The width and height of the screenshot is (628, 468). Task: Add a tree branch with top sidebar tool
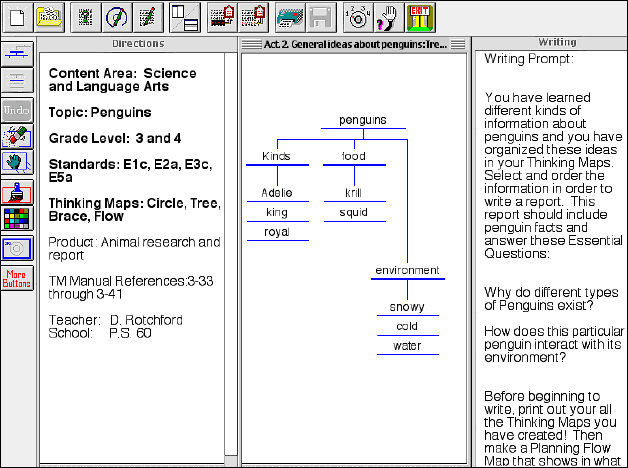[18, 54]
